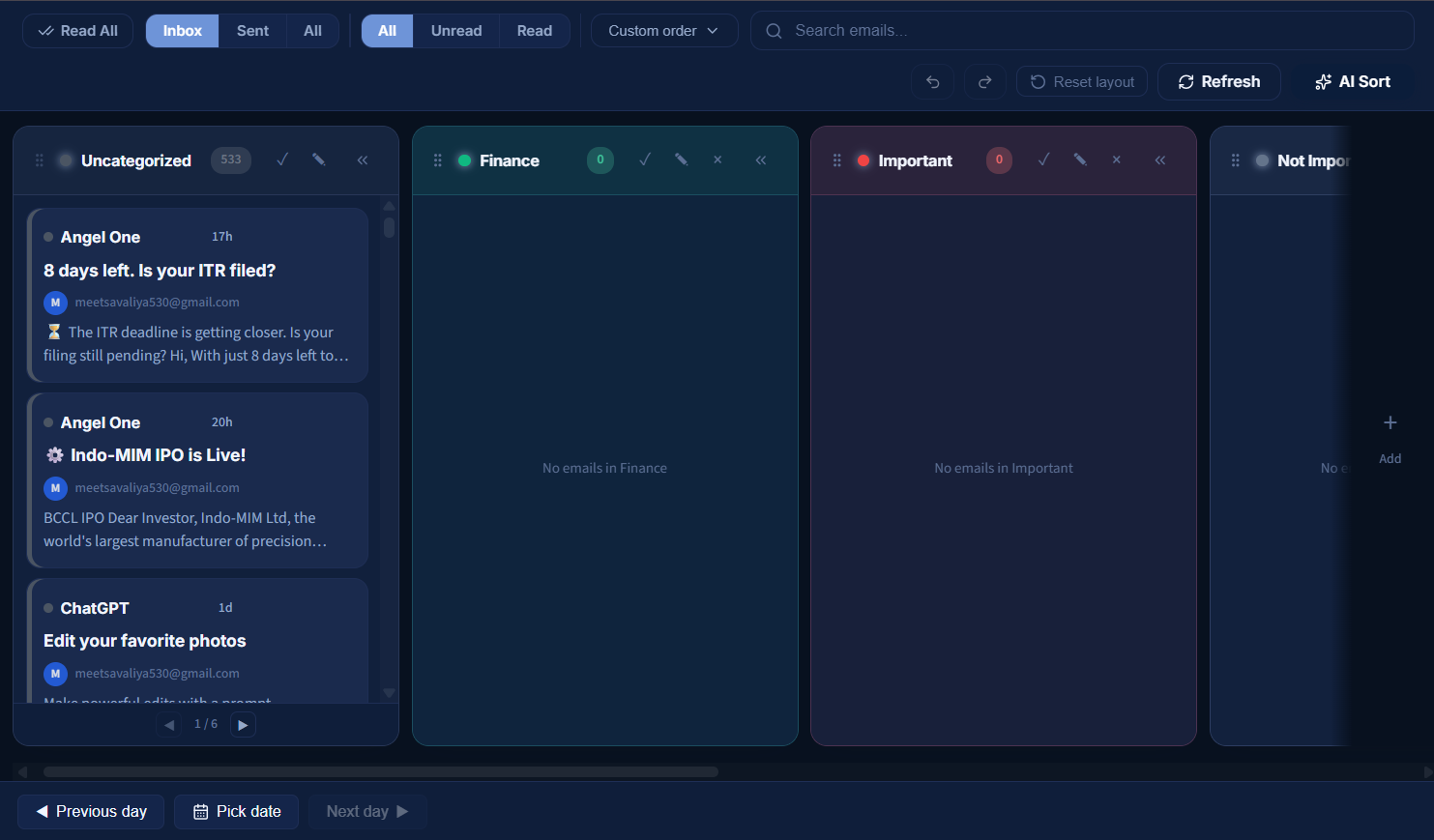Go to Previous day
1434x840 pixels.
[91, 812]
